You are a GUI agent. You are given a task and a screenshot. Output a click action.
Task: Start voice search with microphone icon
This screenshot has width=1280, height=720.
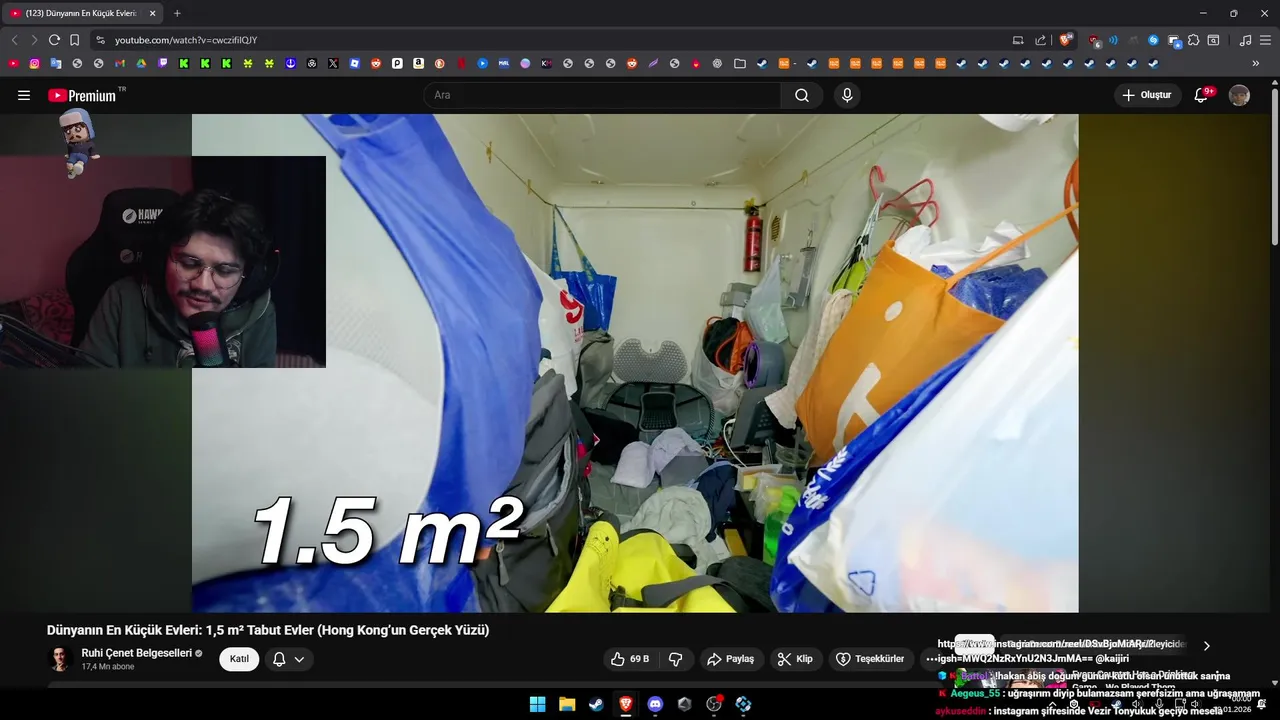click(847, 95)
